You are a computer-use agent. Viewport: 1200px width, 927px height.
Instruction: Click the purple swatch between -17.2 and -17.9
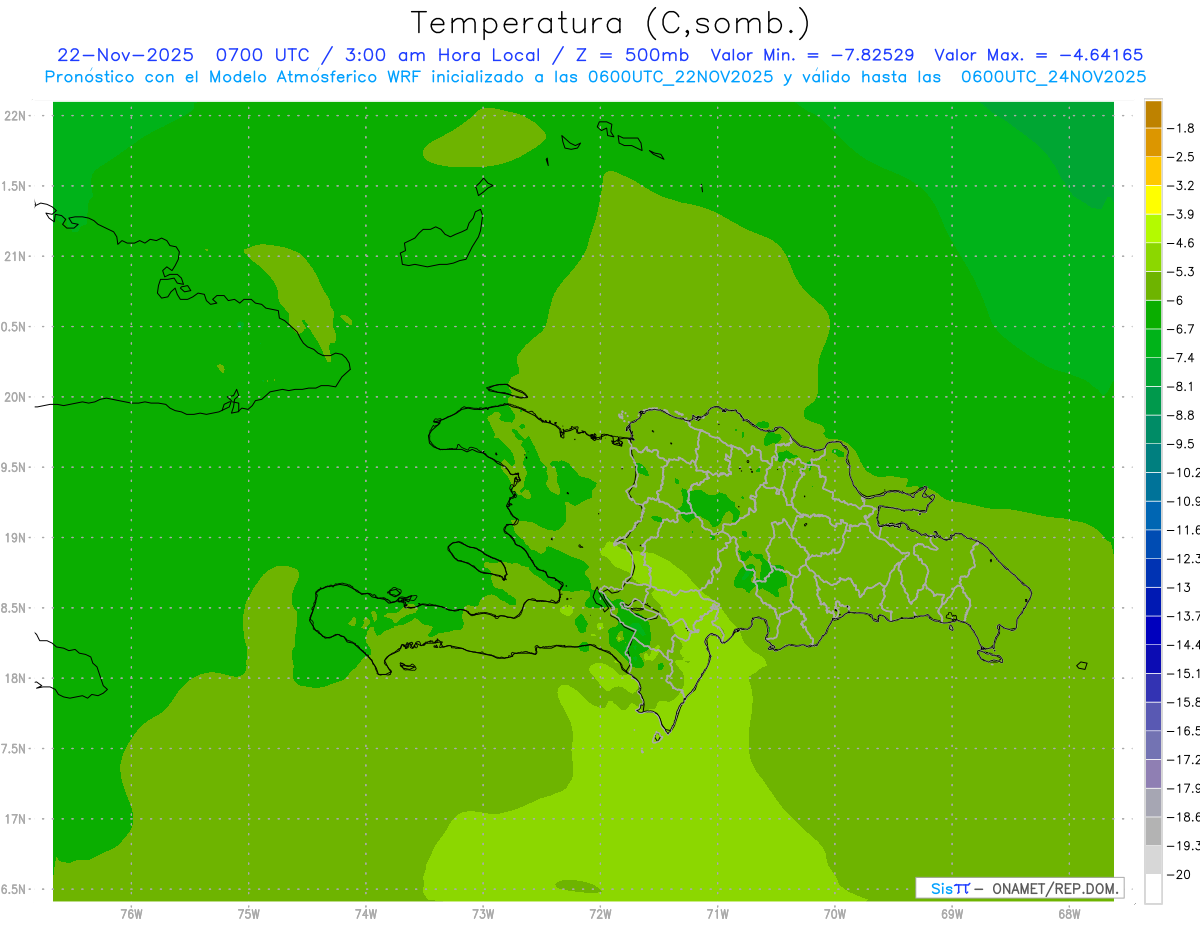[1154, 773]
